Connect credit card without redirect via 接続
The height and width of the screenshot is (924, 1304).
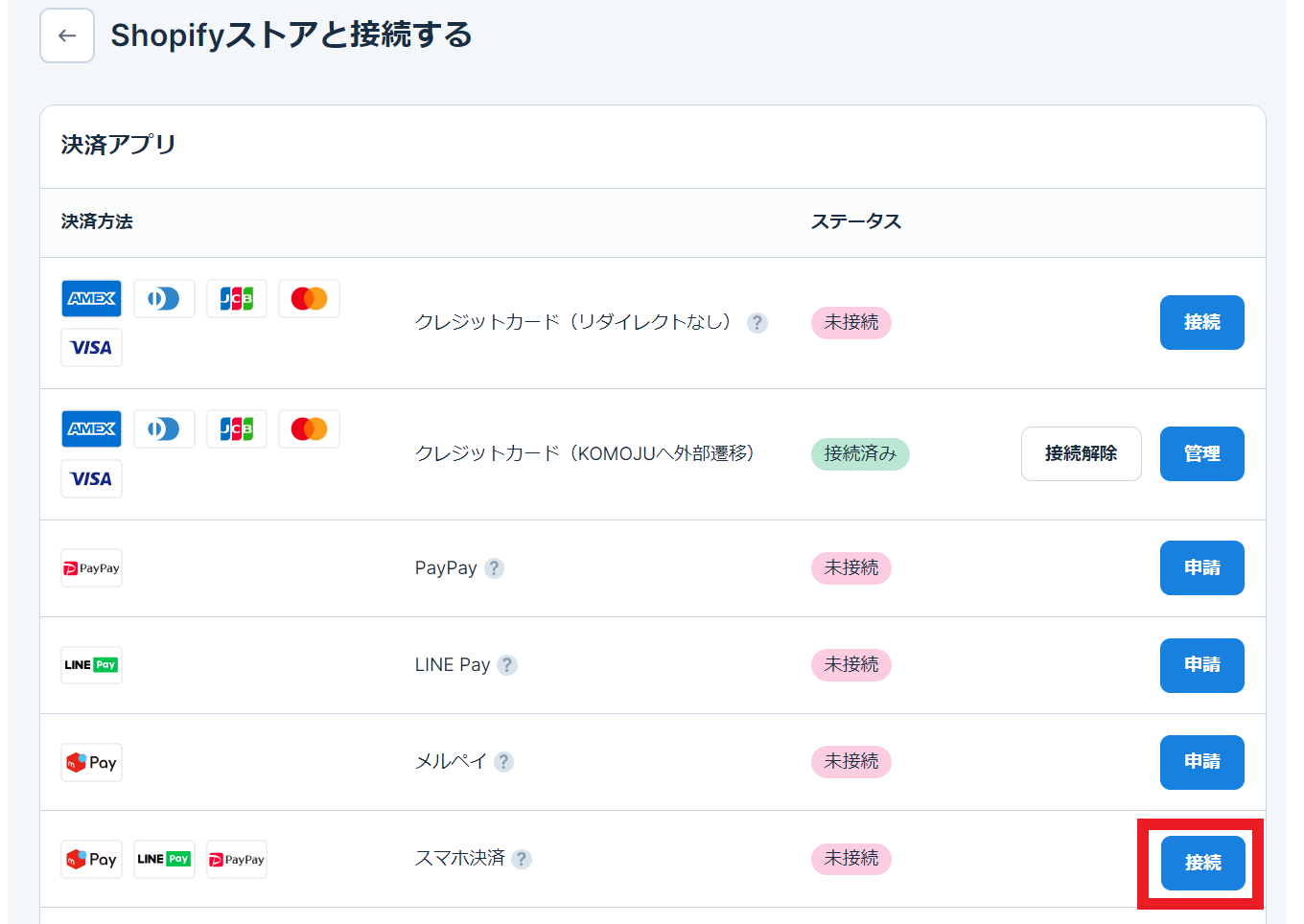(x=1201, y=323)
